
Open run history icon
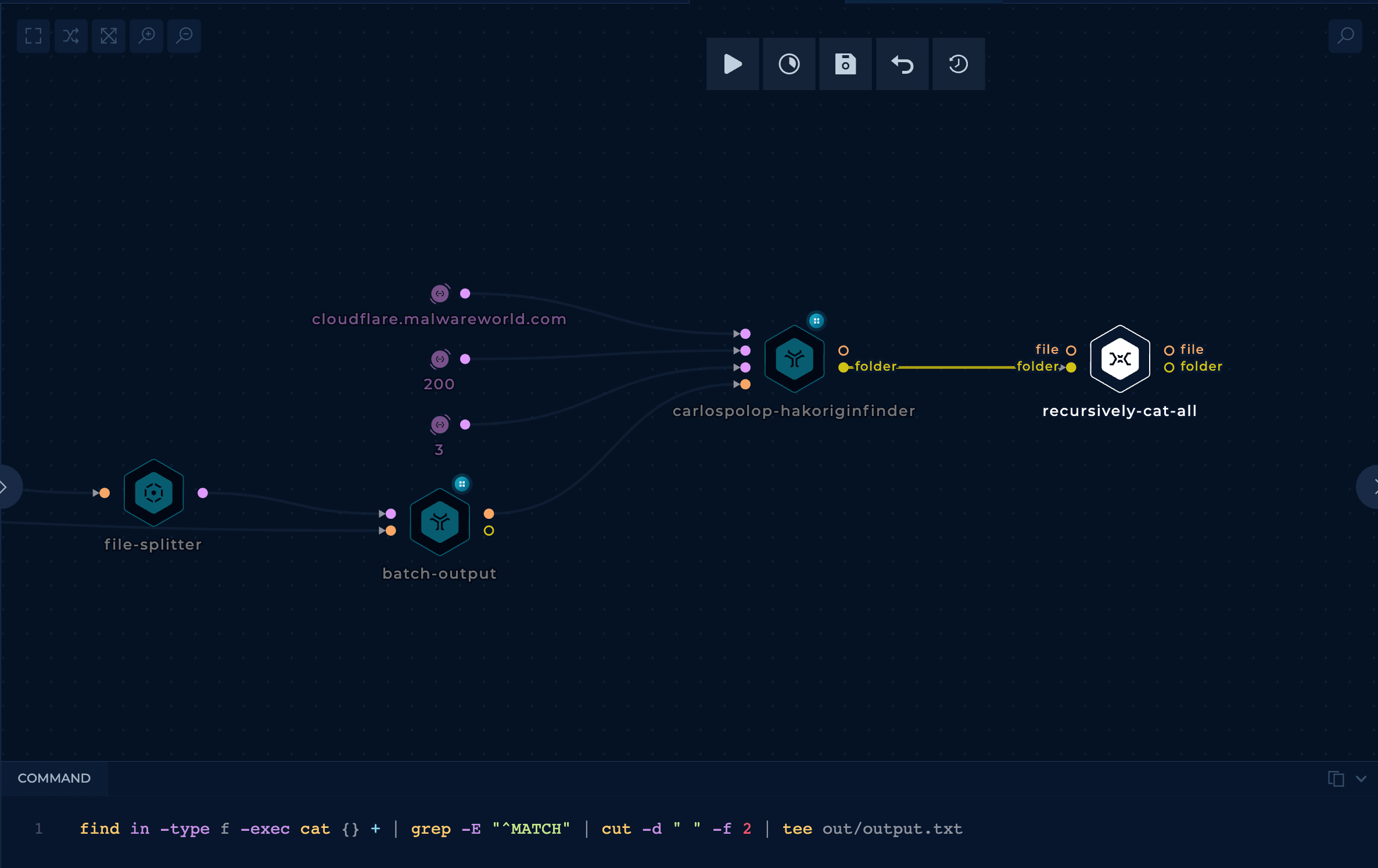[x=959, y=64]
